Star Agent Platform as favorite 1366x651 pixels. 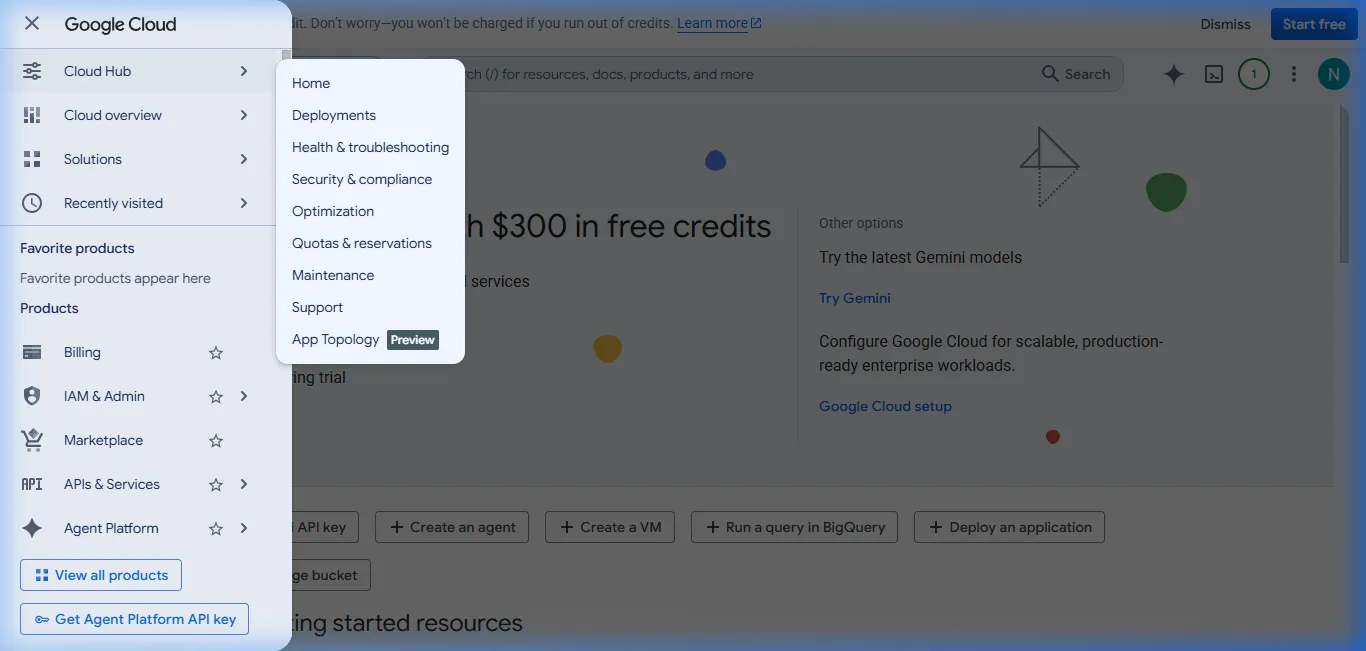(216, 528)
